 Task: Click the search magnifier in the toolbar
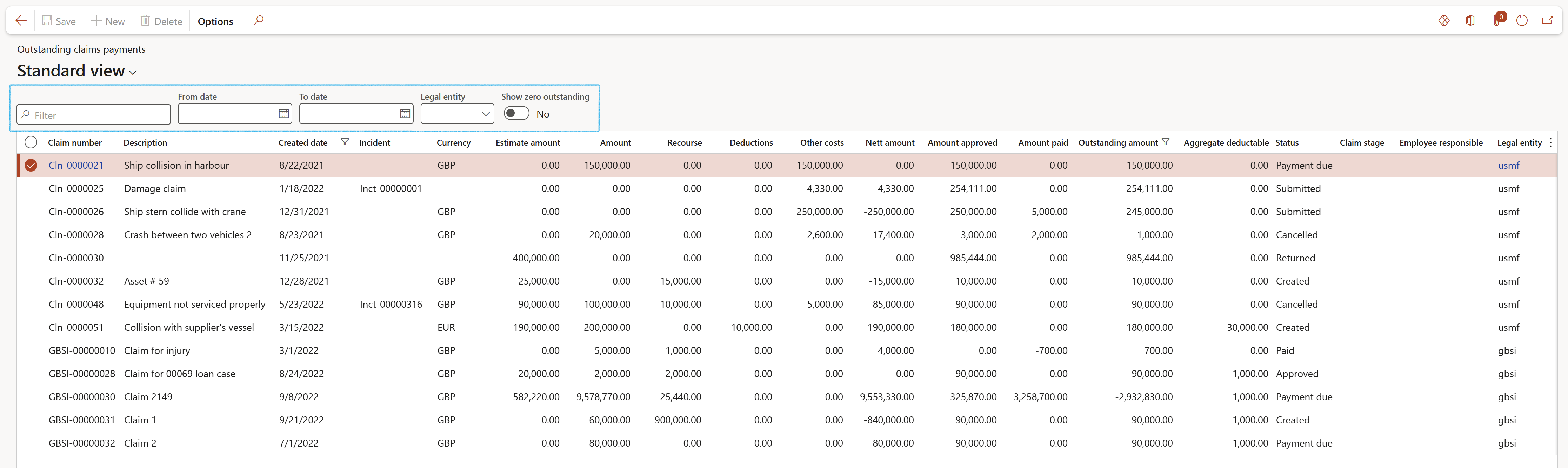[x=258, y=21]
